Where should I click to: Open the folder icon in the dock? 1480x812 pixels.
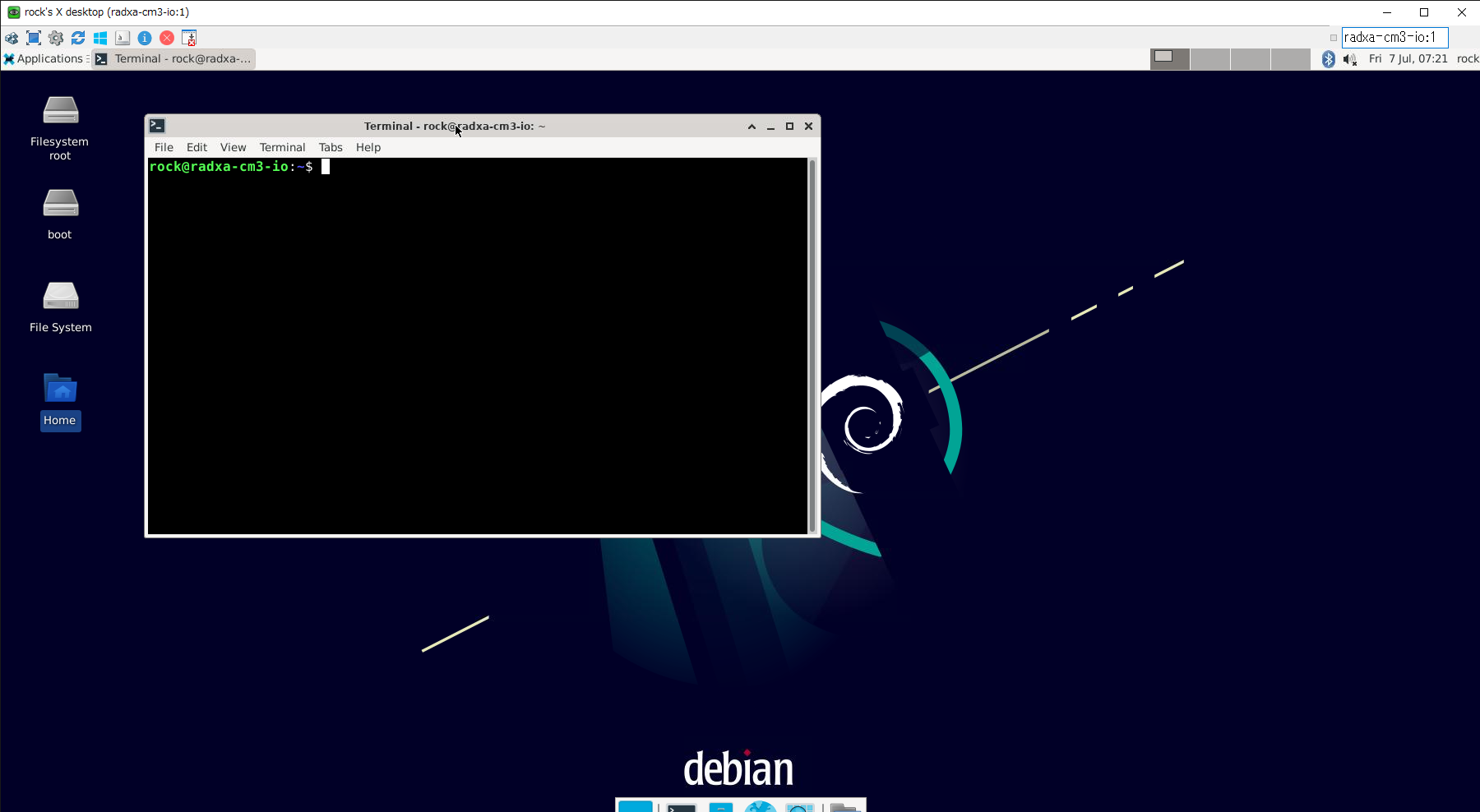845,806
